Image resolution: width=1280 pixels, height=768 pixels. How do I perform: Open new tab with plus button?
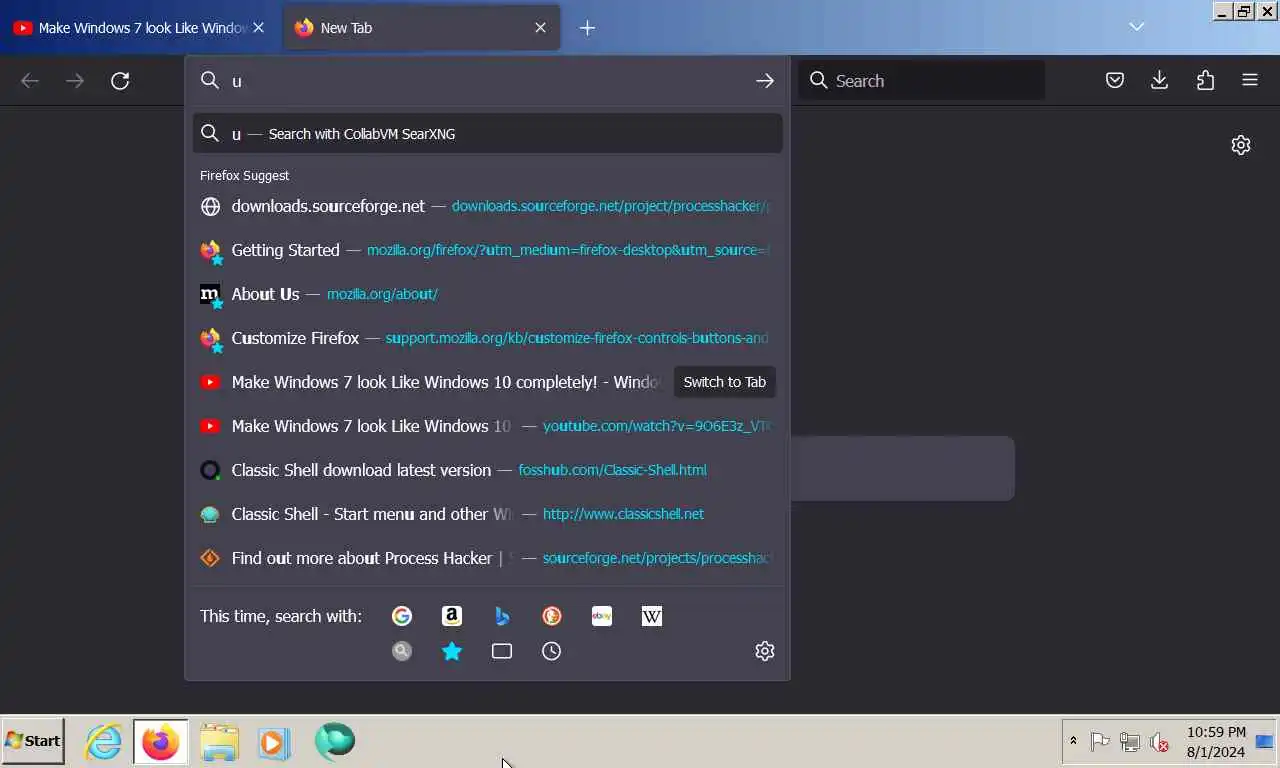(x=587, y=28)
